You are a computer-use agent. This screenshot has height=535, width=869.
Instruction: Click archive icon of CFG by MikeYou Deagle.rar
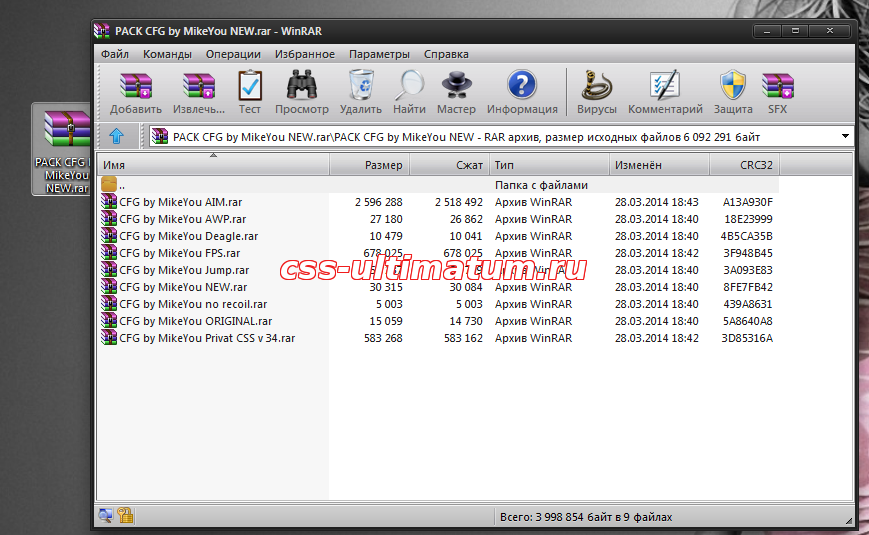[x=109, y=236]
